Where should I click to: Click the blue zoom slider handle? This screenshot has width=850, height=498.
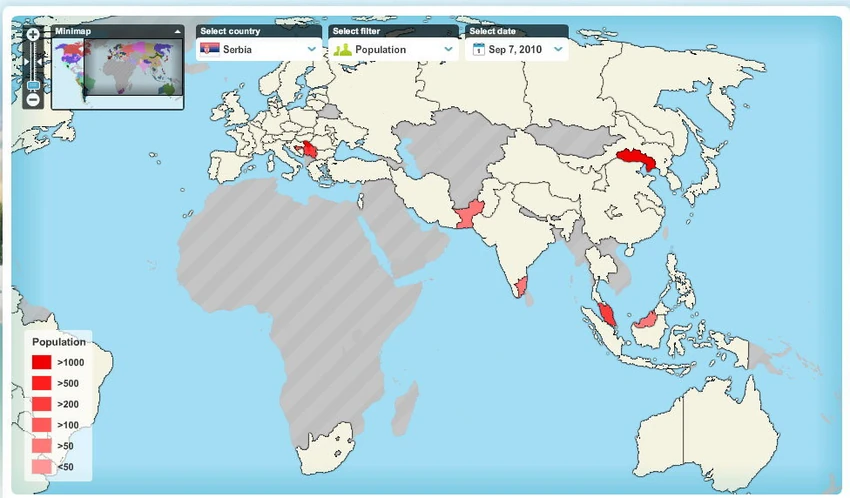[33, 85]
